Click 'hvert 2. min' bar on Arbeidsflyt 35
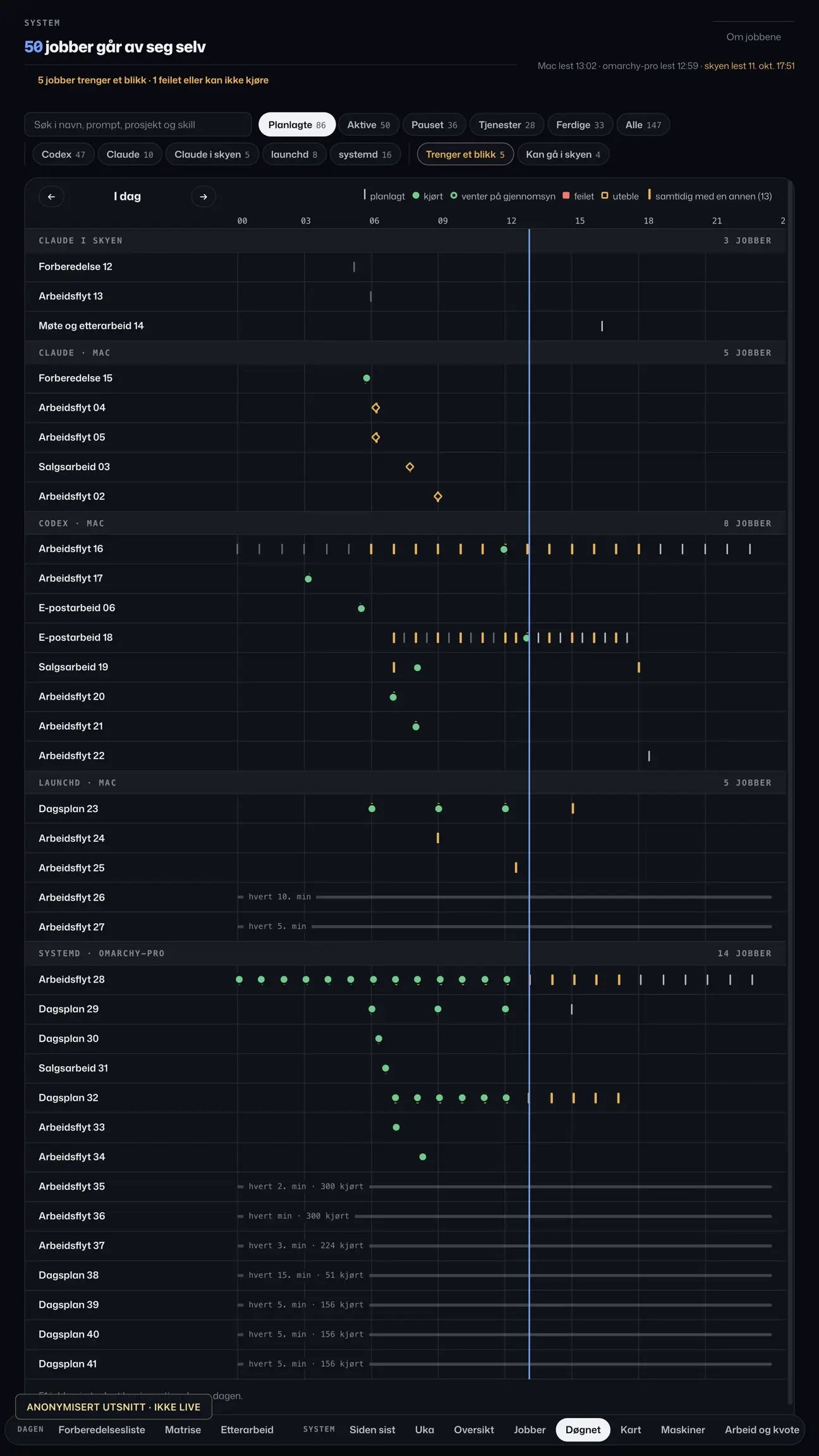 tap(505, 1187)
